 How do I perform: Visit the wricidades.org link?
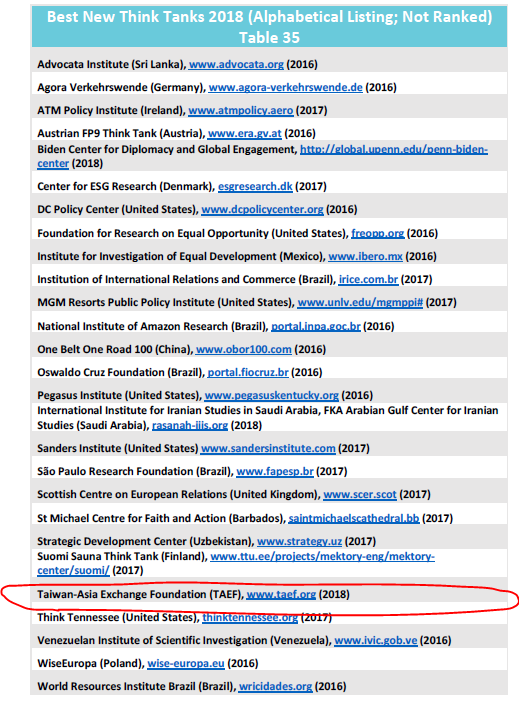[275, 687]
